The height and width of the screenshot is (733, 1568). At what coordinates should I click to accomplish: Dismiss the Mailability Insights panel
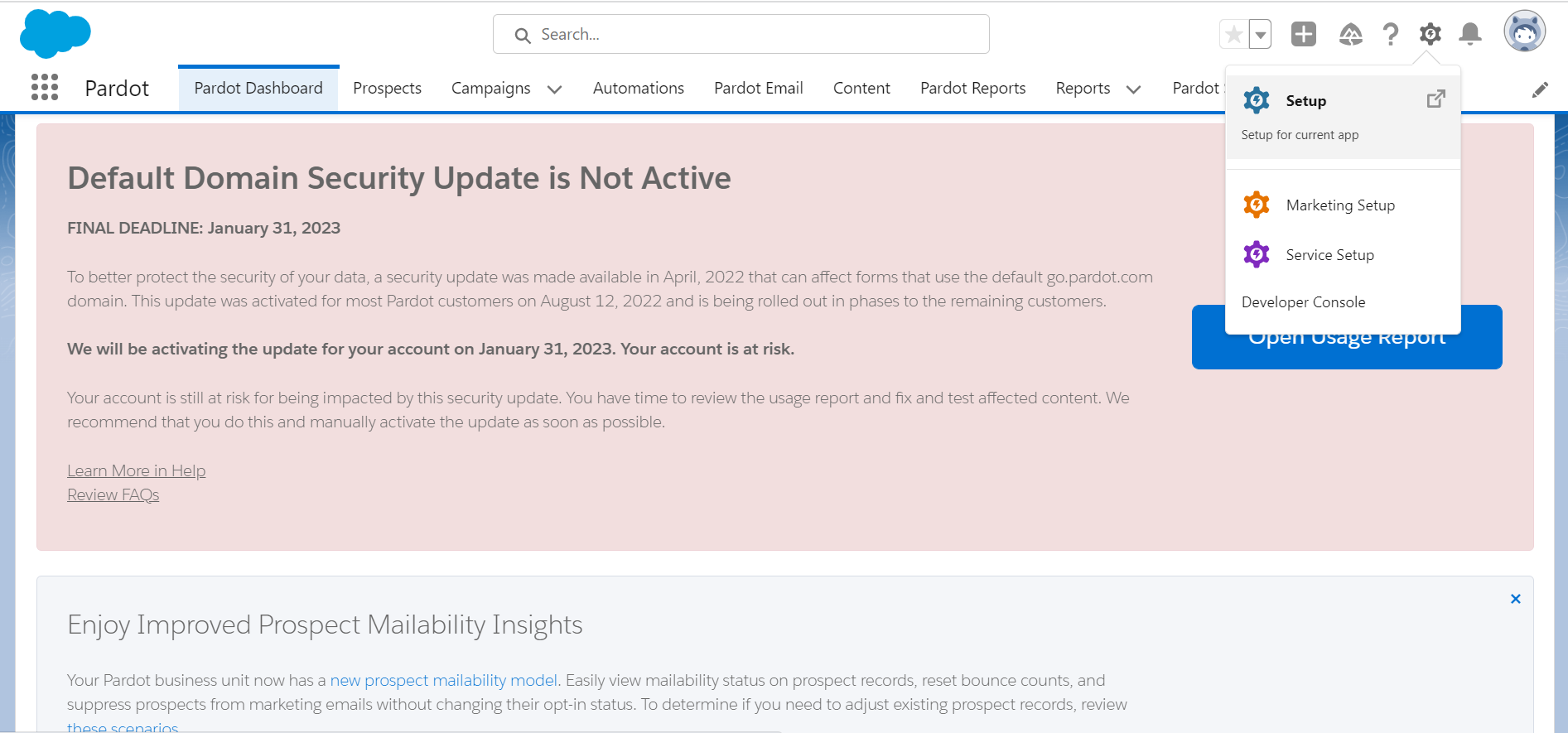[1516, 599]
